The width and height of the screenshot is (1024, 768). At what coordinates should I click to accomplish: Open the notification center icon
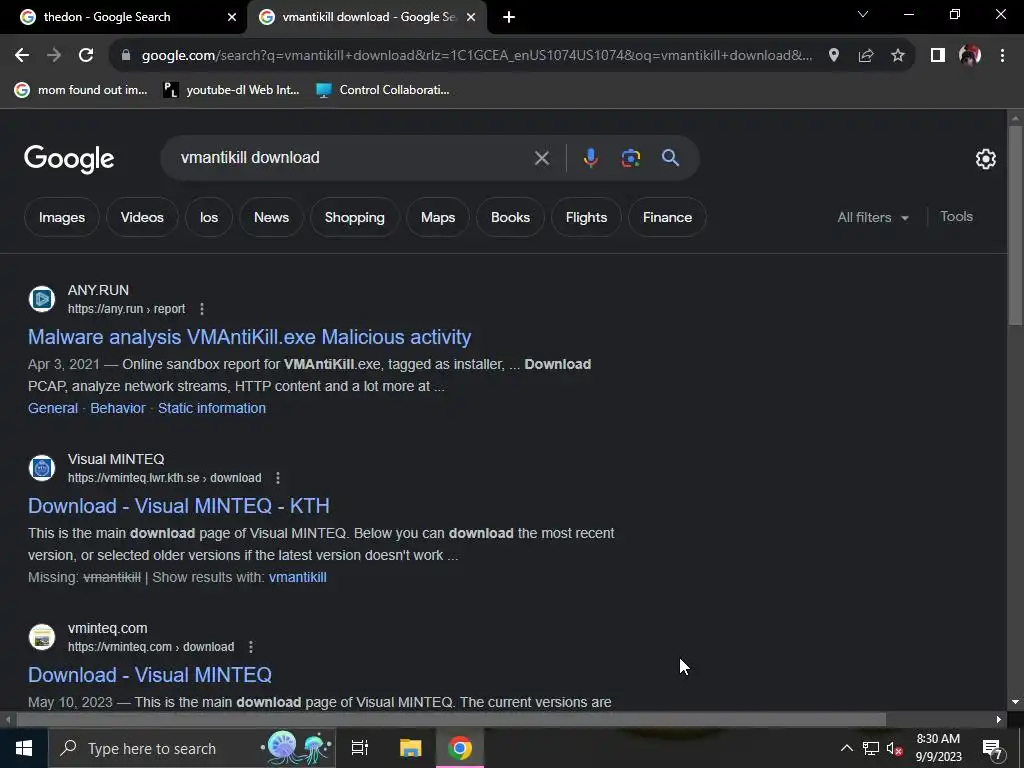point(993,749)
